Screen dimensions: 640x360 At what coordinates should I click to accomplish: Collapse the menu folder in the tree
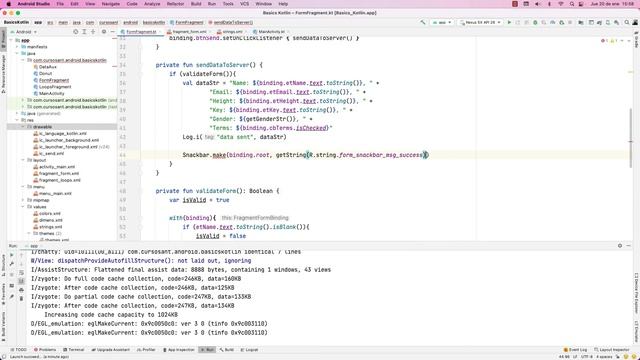[x=23, y=187]
